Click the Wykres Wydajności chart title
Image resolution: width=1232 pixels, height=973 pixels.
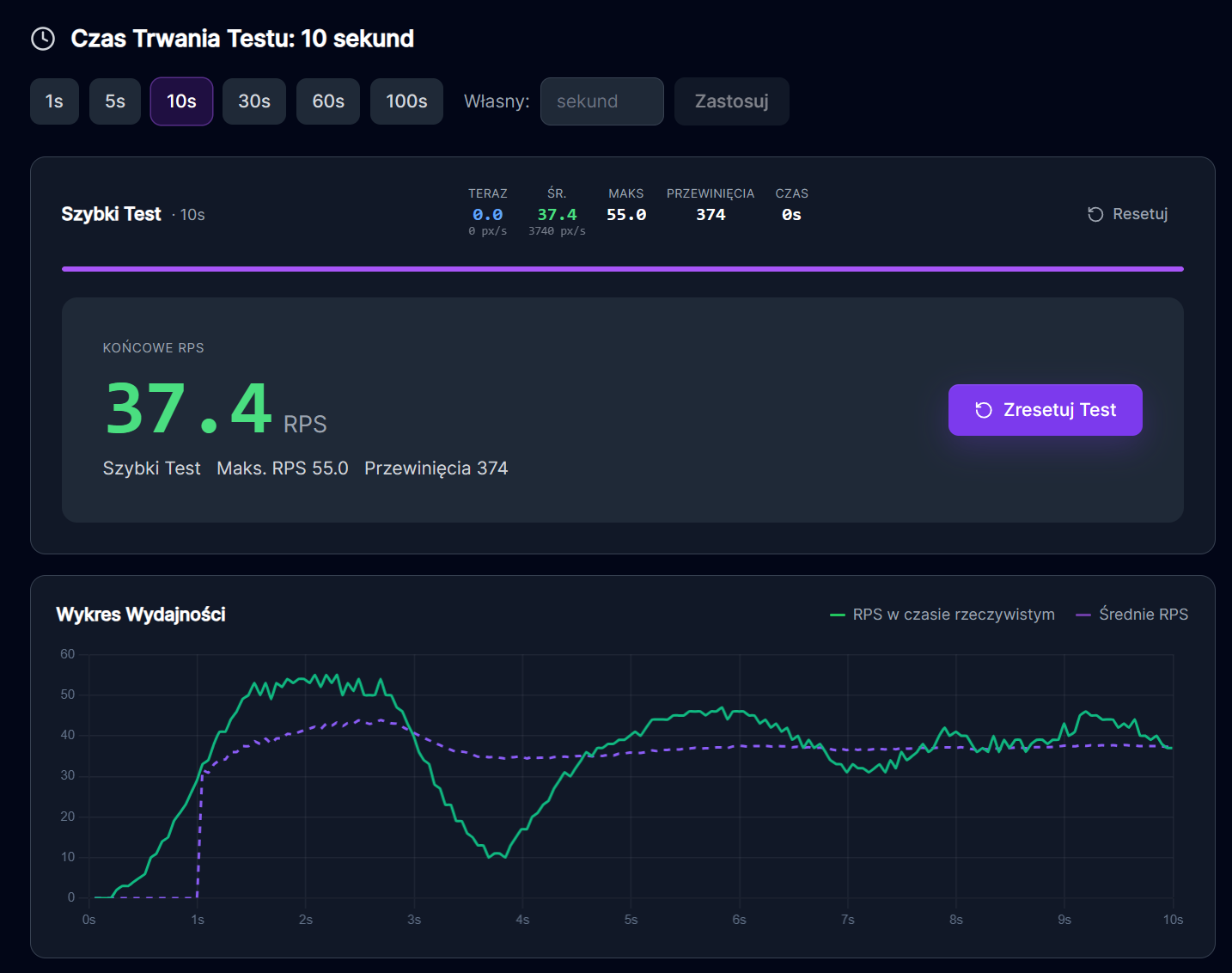coord(141,615)
